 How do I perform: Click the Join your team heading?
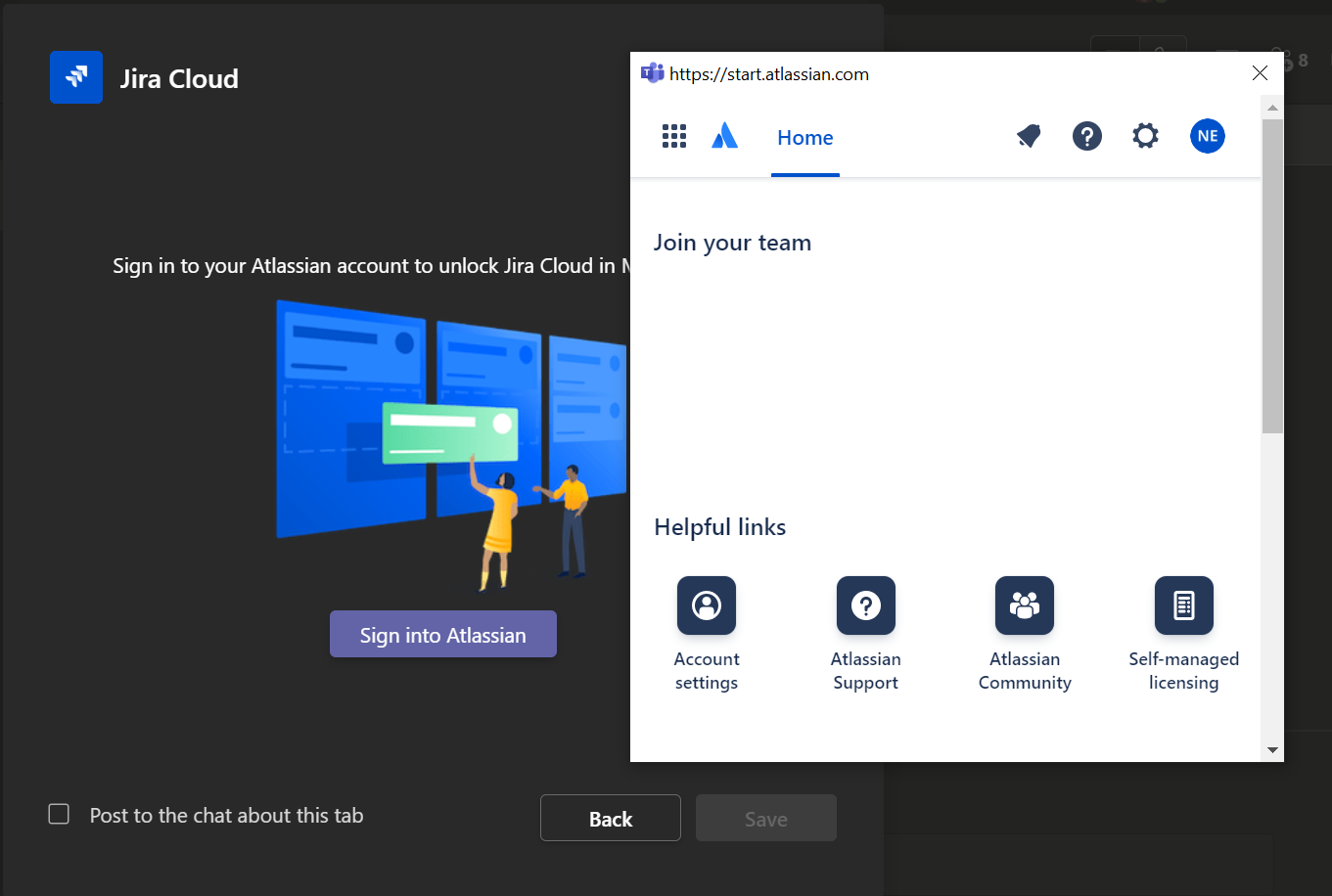tap(732, 243)
